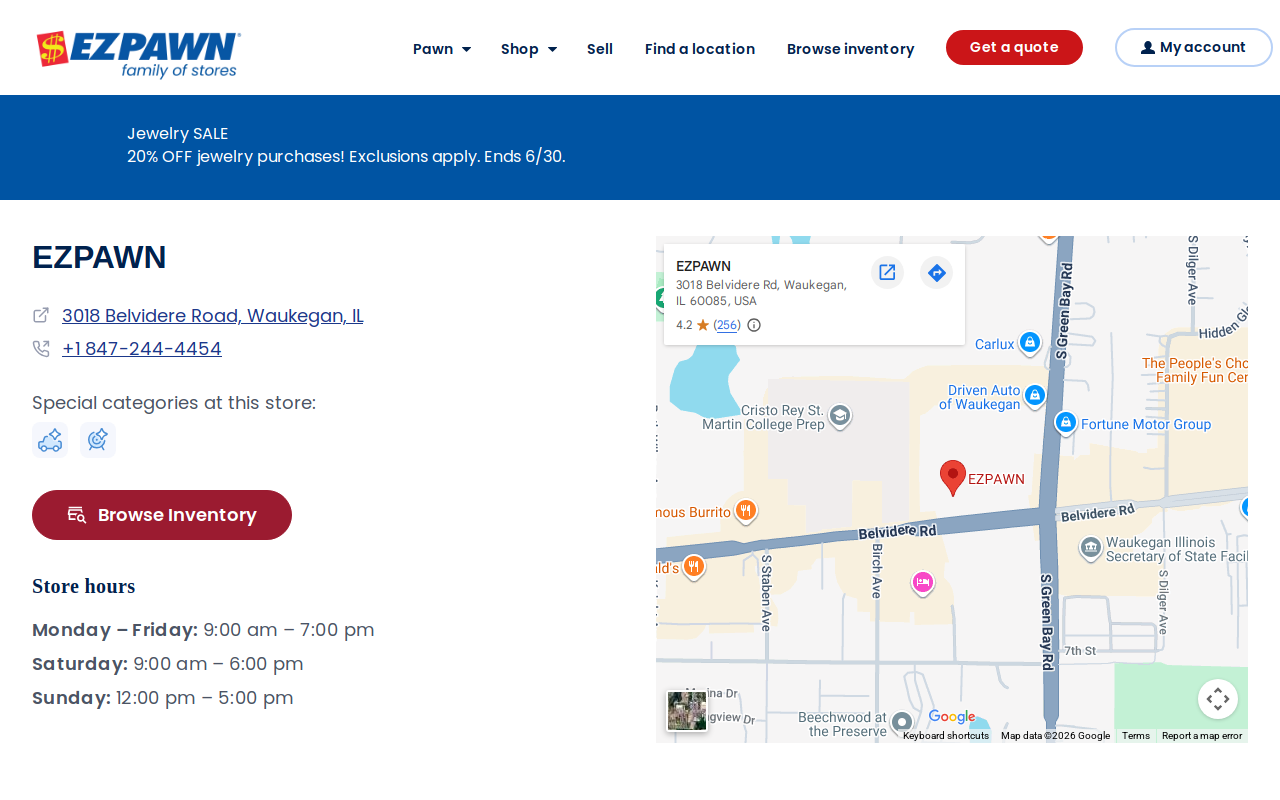
Task: Expand the Shop dropdown menu
Action: [x=529, y=49]
